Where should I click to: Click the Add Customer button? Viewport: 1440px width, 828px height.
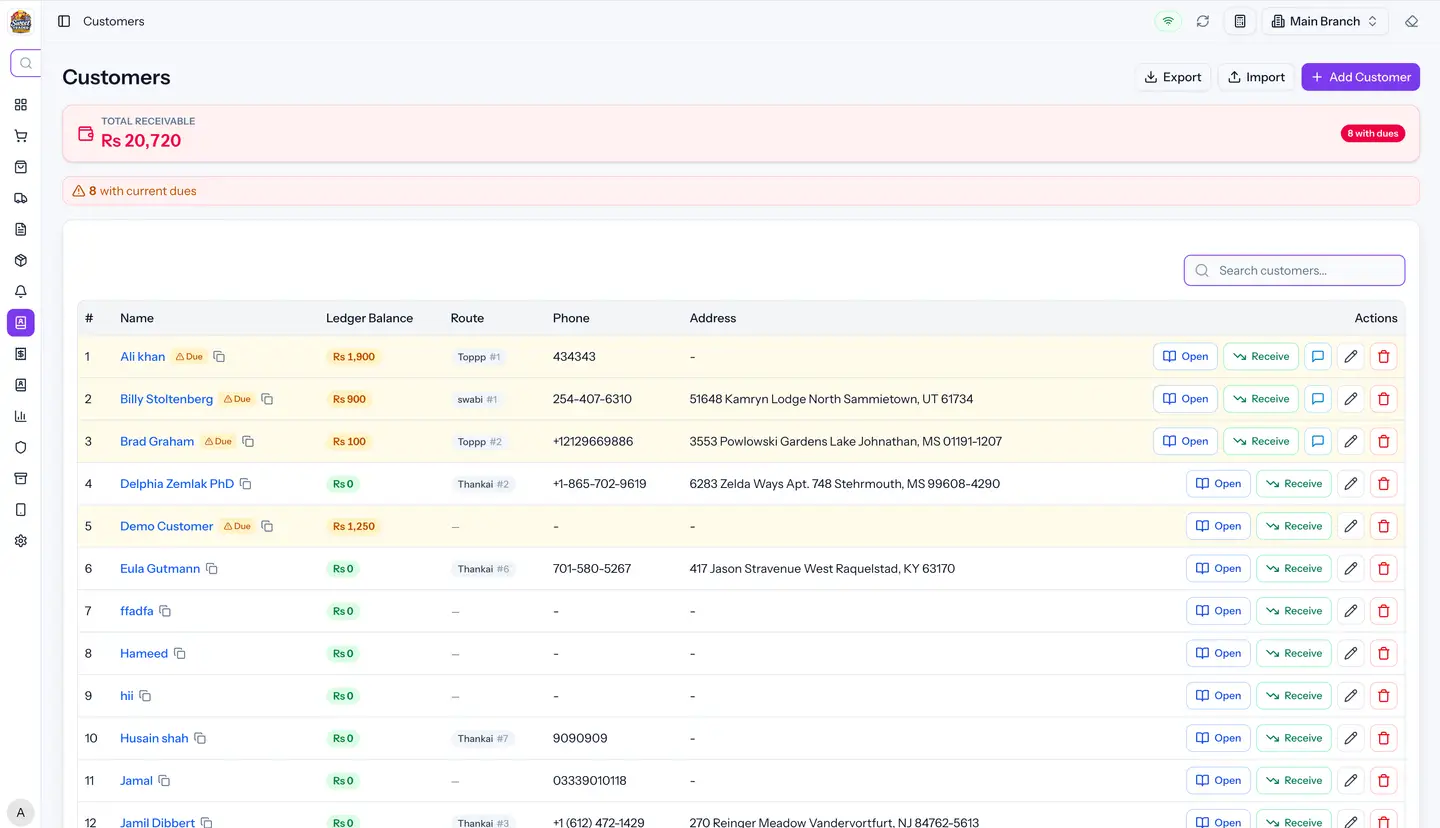pyautogui.click(x=1361, y=77)
